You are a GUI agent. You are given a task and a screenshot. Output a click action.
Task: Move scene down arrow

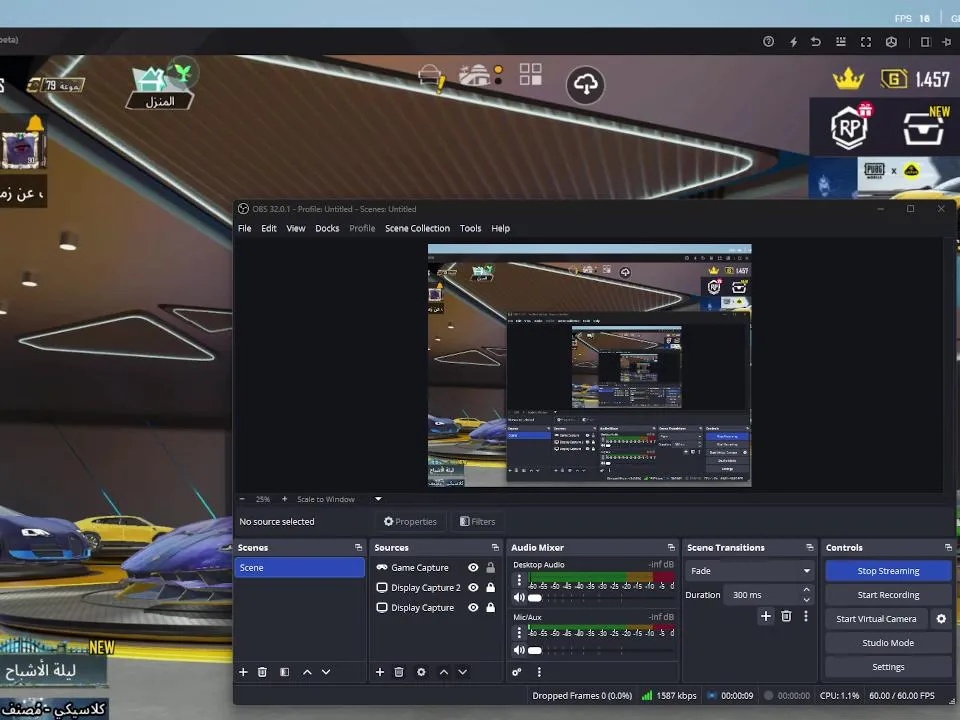pos(326,672)
